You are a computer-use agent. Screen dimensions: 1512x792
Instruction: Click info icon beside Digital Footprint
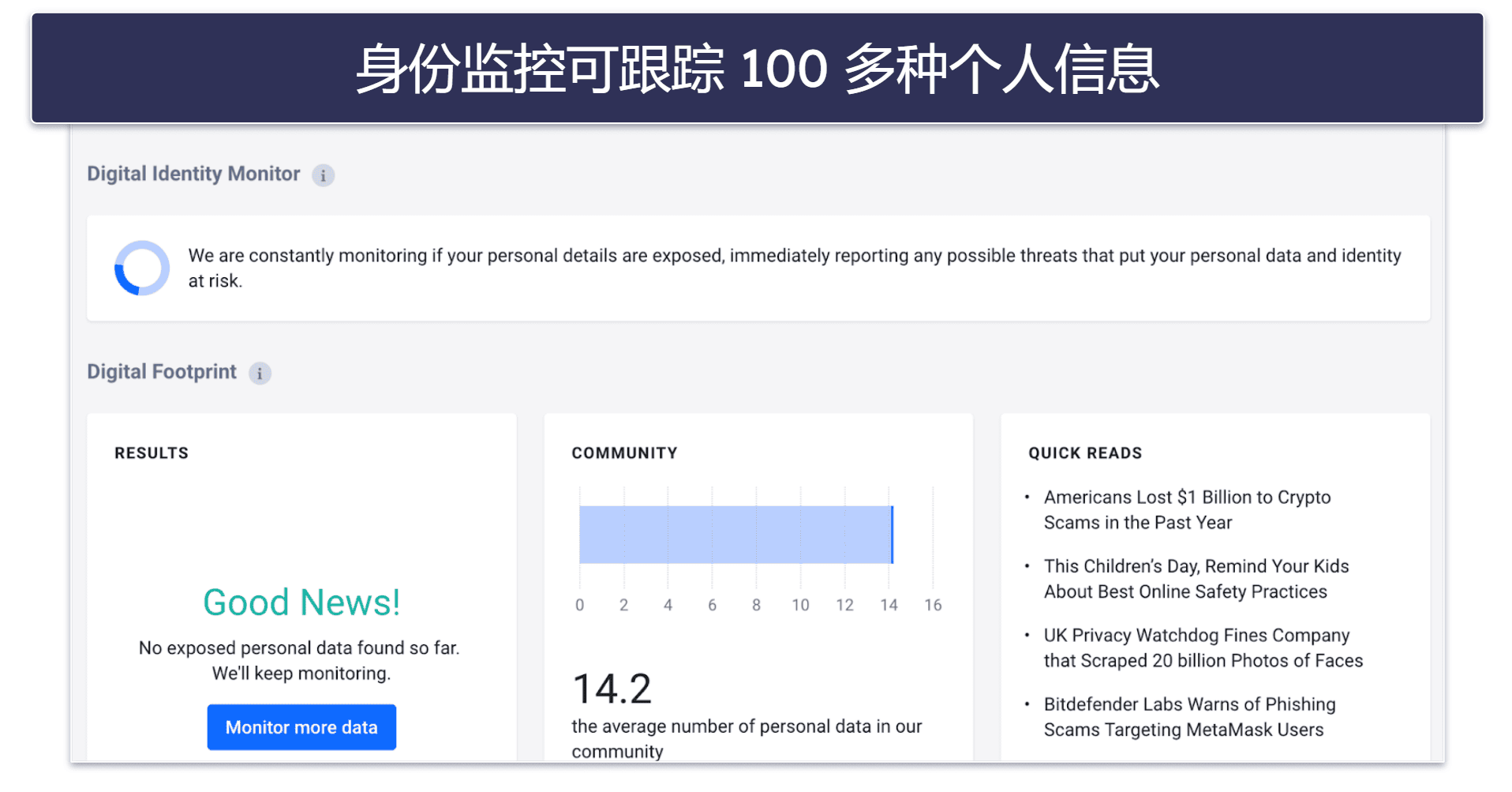(260, 373)
